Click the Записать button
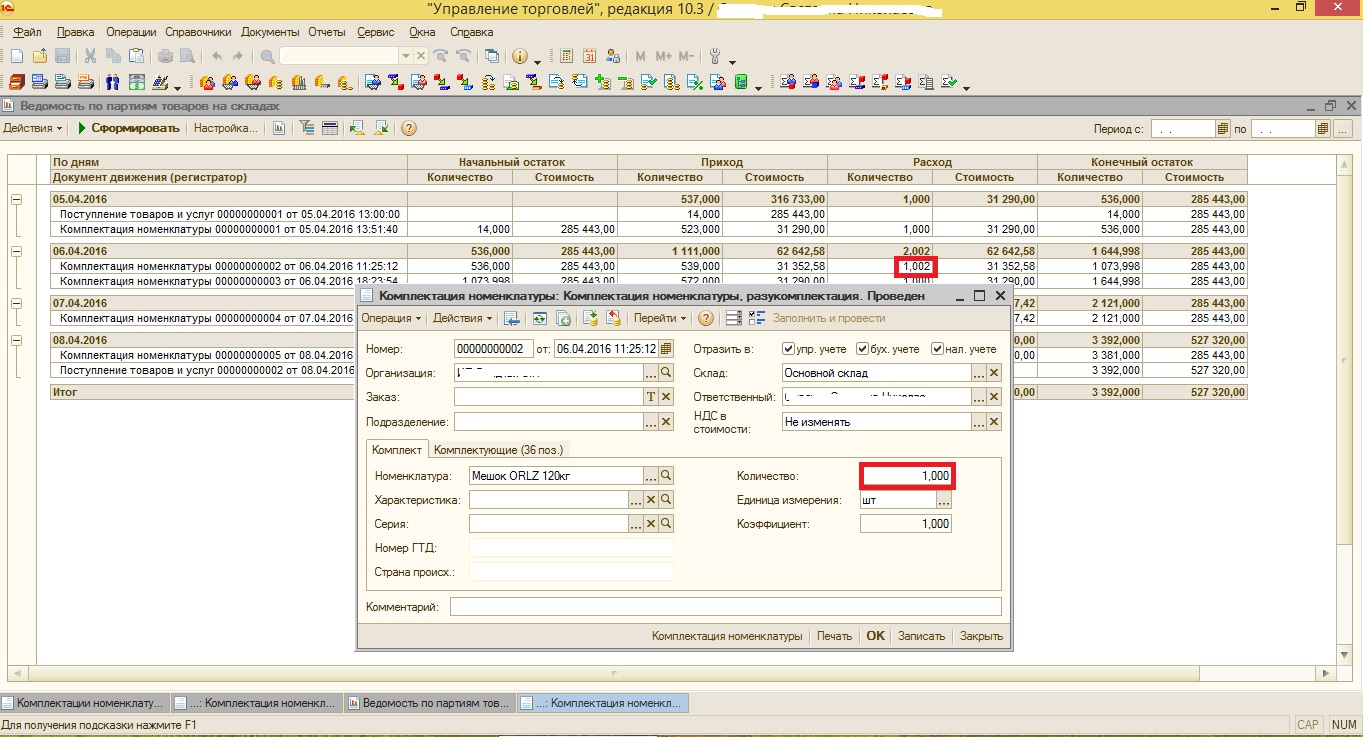1363x737 pixels. [921, 636]
